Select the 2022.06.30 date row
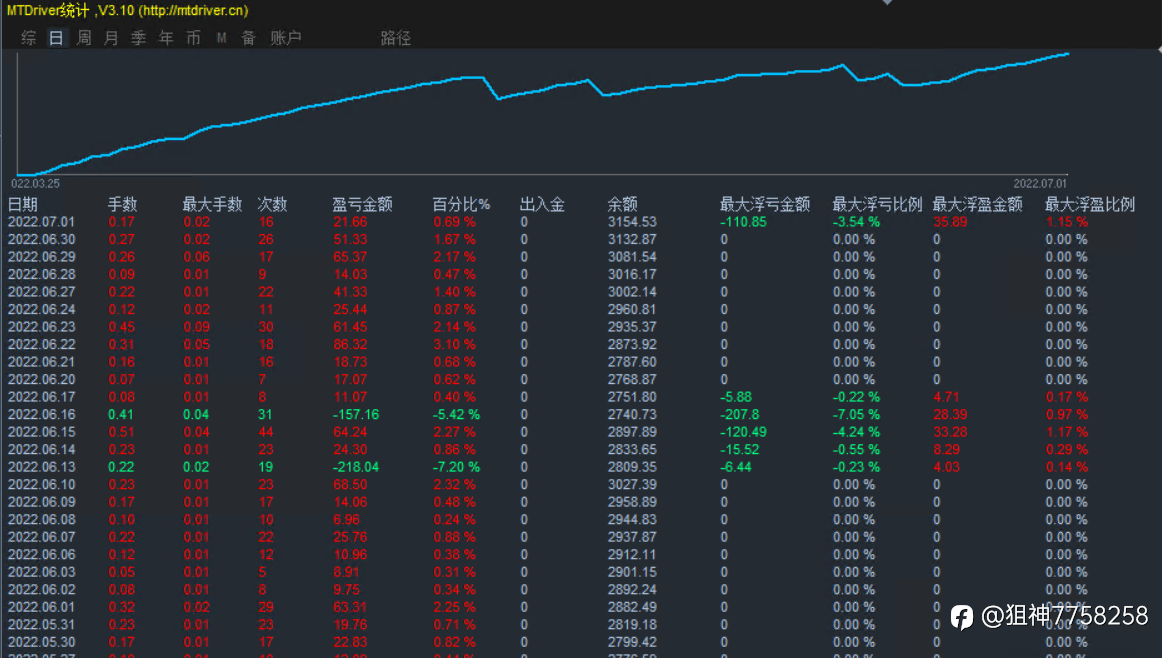The image size is (1162, 658). [42, 239]
